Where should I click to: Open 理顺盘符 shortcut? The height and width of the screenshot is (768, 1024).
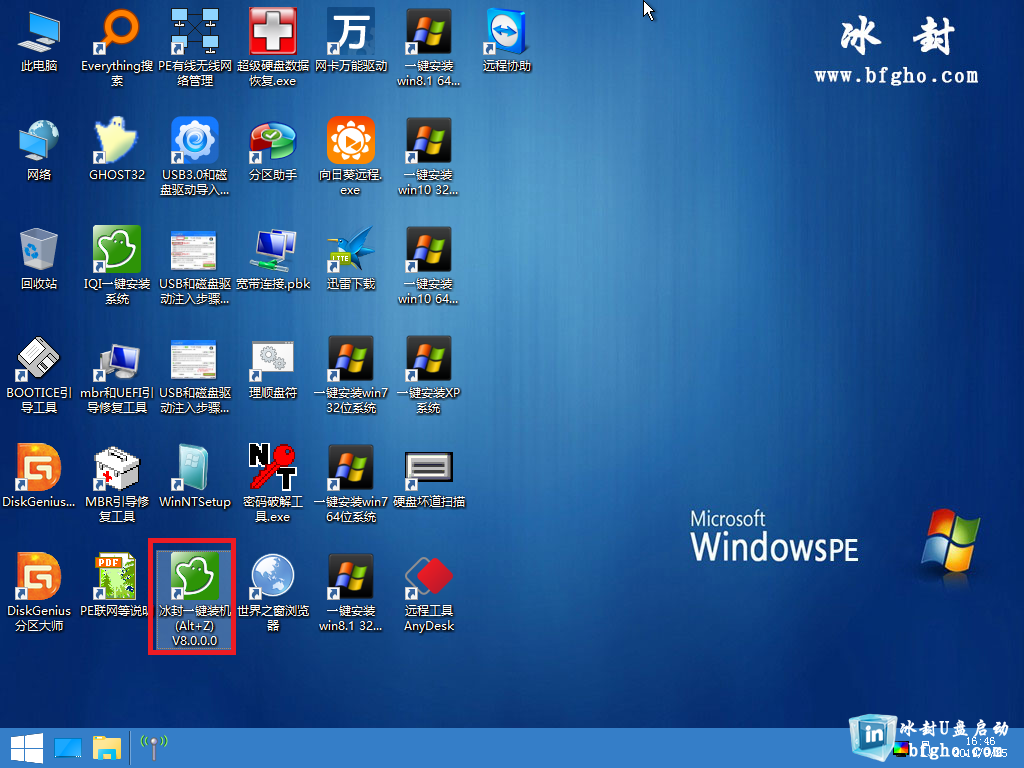tap(273, 368)
